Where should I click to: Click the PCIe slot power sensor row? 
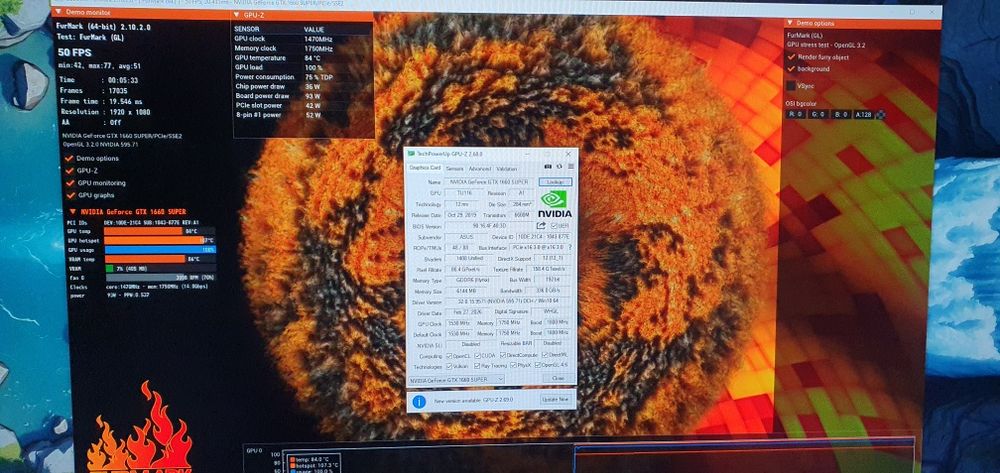[x=302, y=105]
